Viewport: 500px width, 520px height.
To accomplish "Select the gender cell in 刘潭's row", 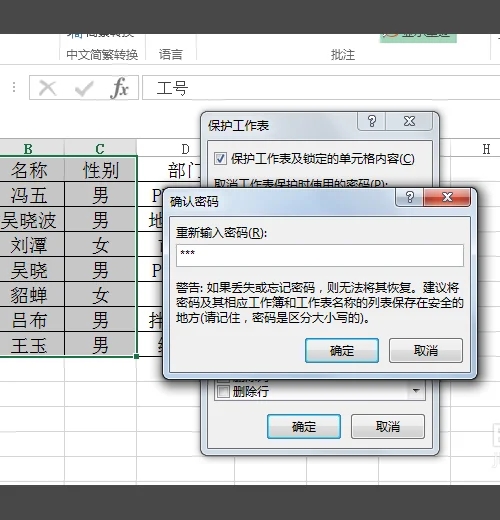I will coord(100,245).
